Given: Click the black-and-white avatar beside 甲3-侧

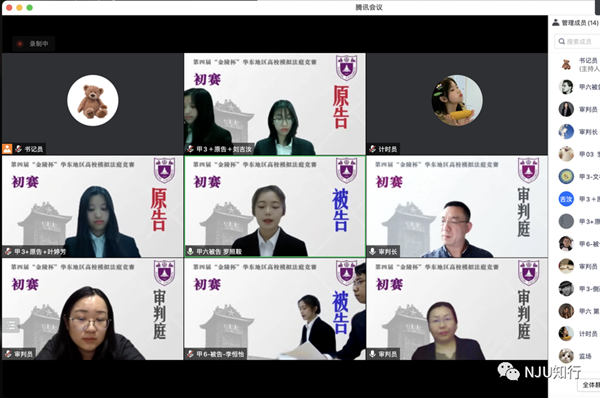Looking at the screenshot, I should tap(566, 289).
